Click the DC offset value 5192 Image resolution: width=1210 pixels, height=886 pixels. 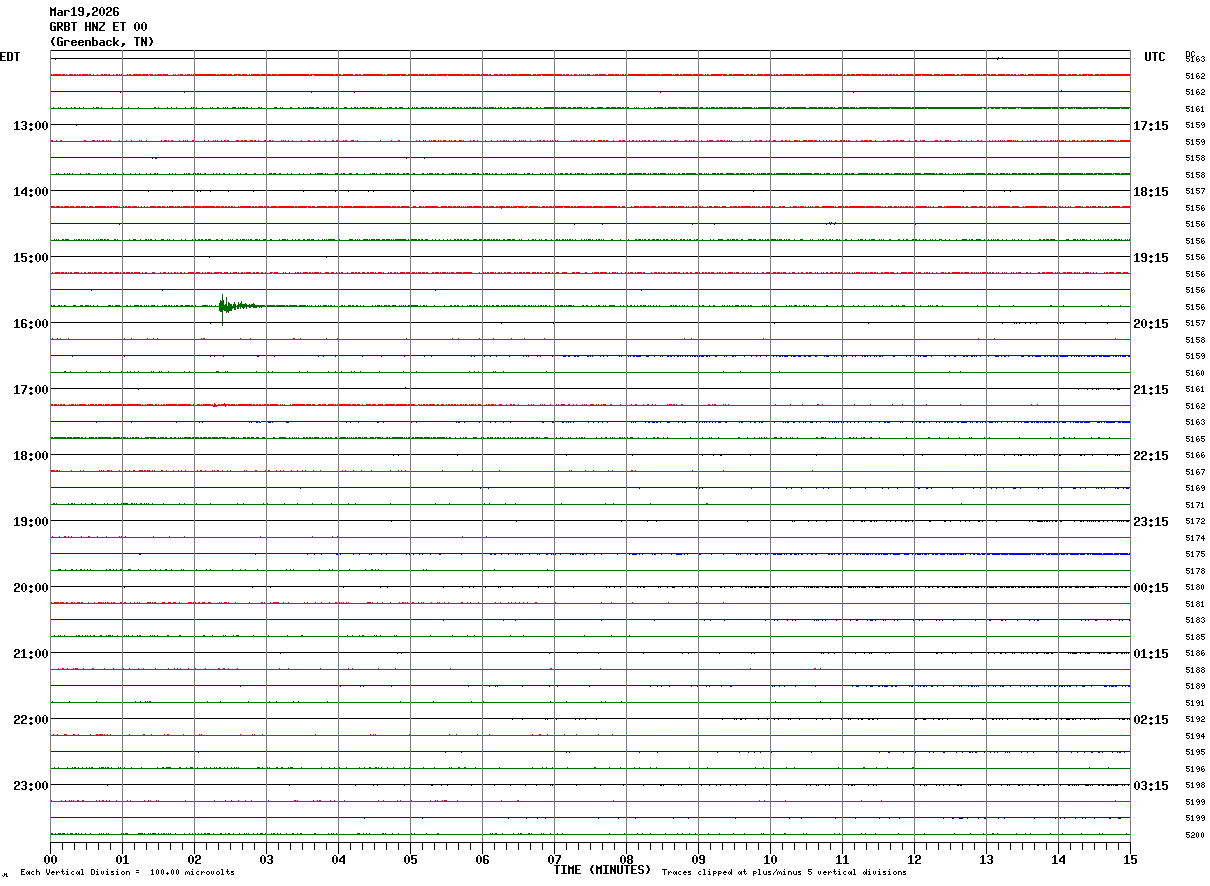click(1195, 720)
